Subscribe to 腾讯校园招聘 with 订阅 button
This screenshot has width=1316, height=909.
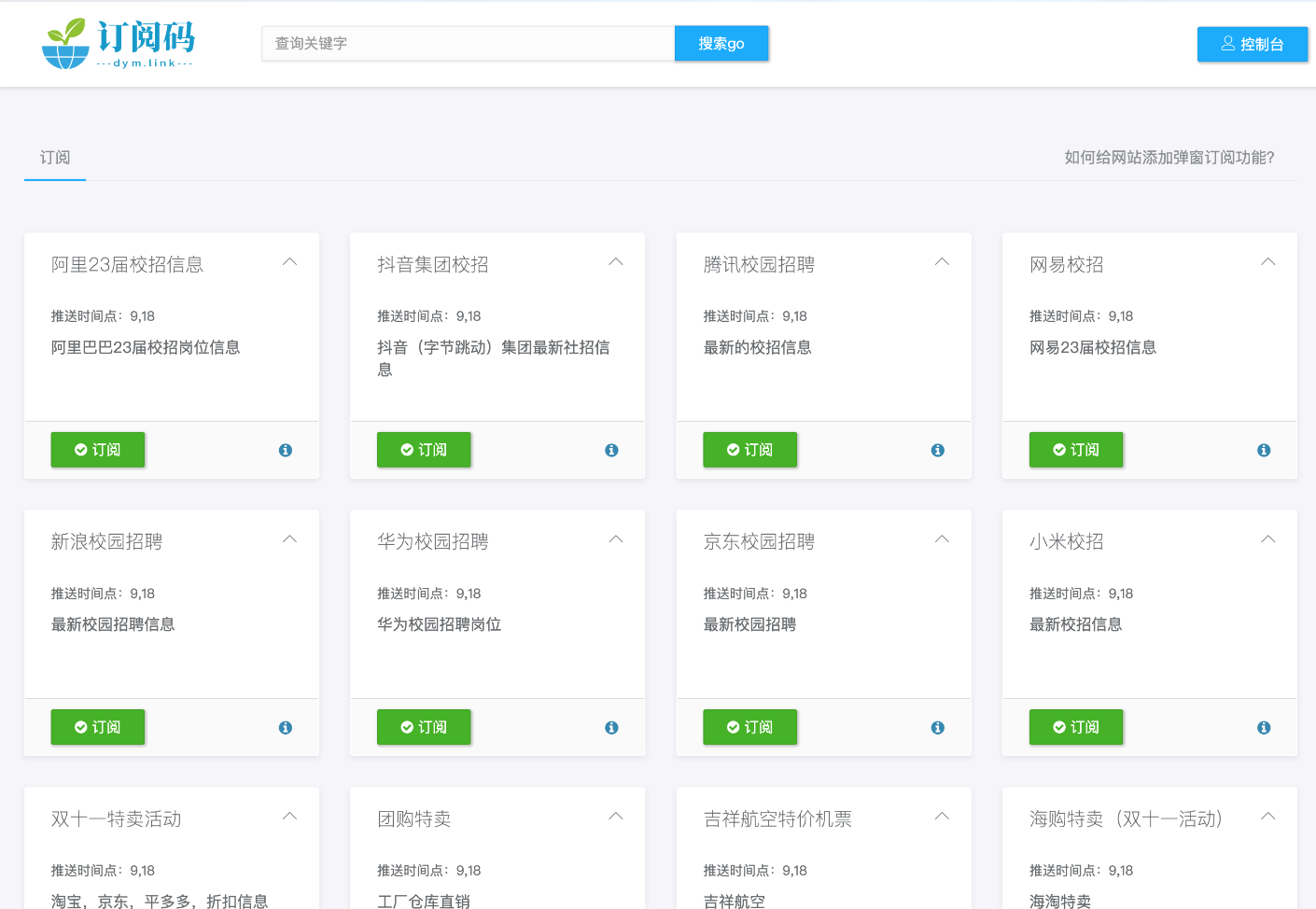[750, 450]
